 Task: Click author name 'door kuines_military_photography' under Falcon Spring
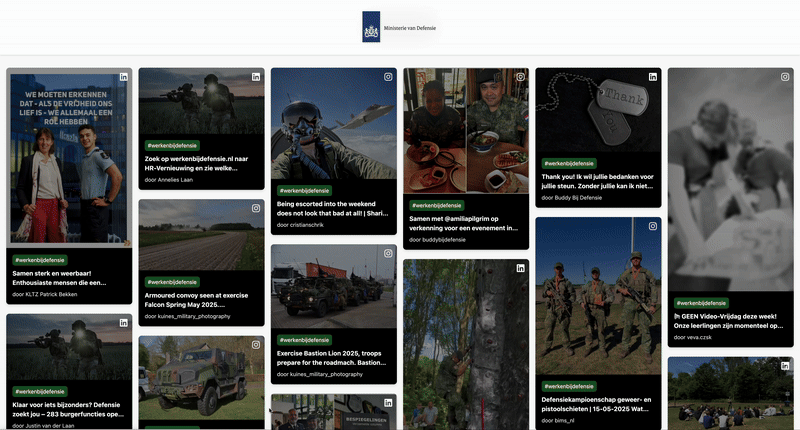[x=188, y=316]
